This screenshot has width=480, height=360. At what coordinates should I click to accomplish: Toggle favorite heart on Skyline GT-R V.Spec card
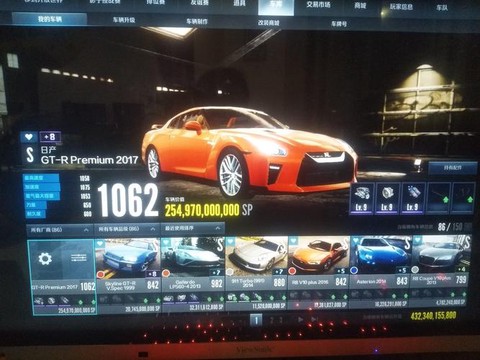click(x=100, y=244)
